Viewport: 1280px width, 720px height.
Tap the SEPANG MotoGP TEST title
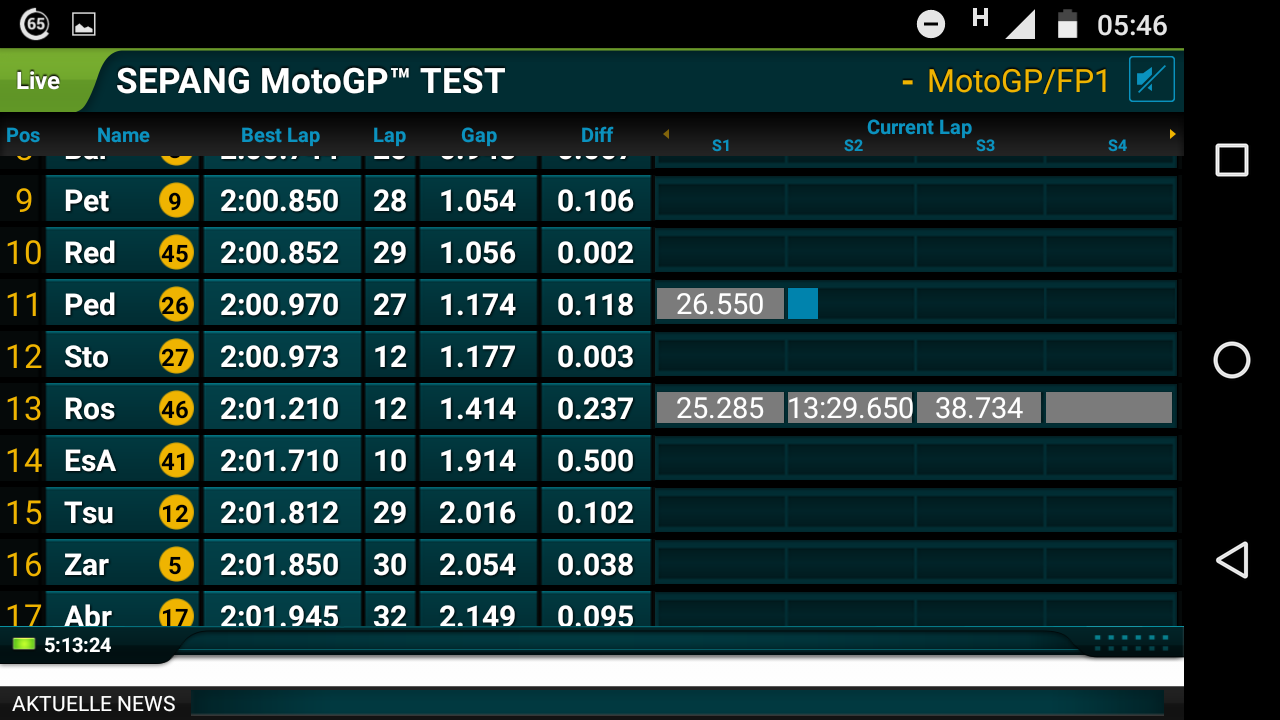[310, 81]
